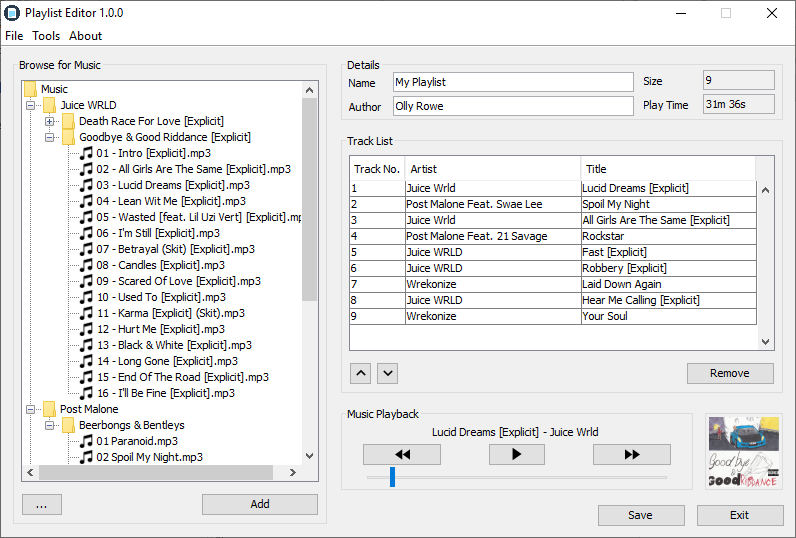This screenshot has height=538, width=796.
Task: Click the tree scroll-down arrow
Action: tap(310, 456)
